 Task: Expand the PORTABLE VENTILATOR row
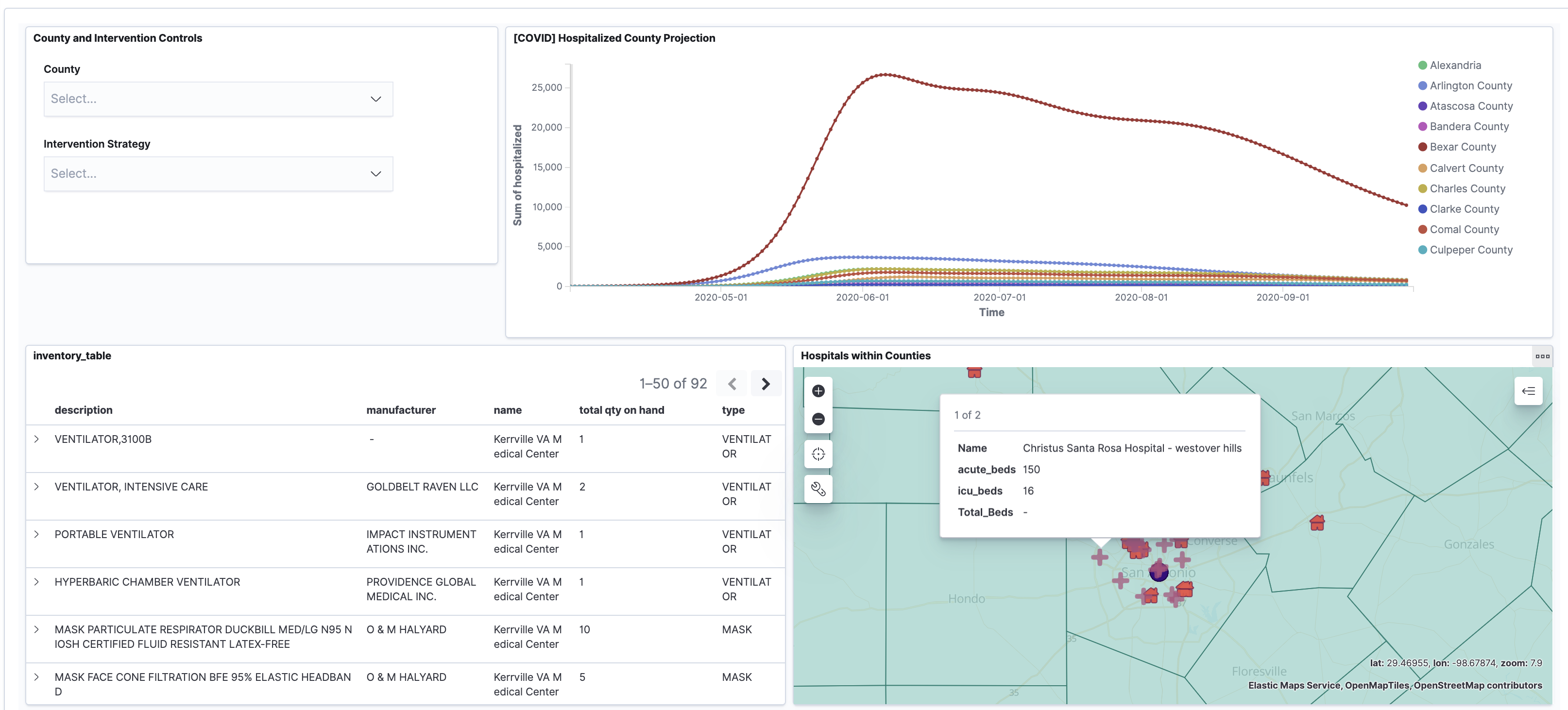36,534
